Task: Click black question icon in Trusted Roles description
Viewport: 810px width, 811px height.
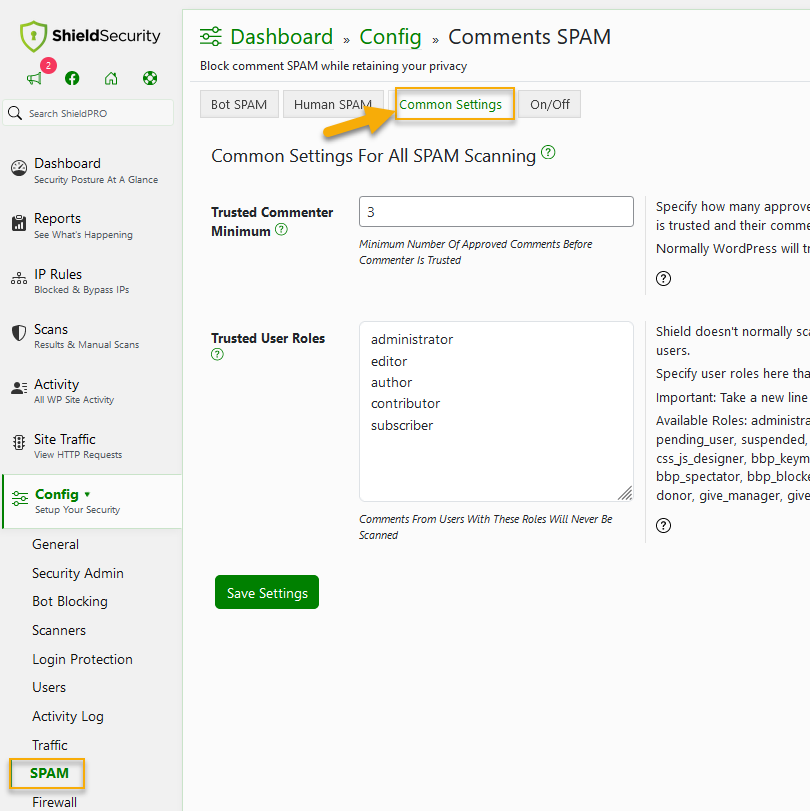Action: [664, 525]
